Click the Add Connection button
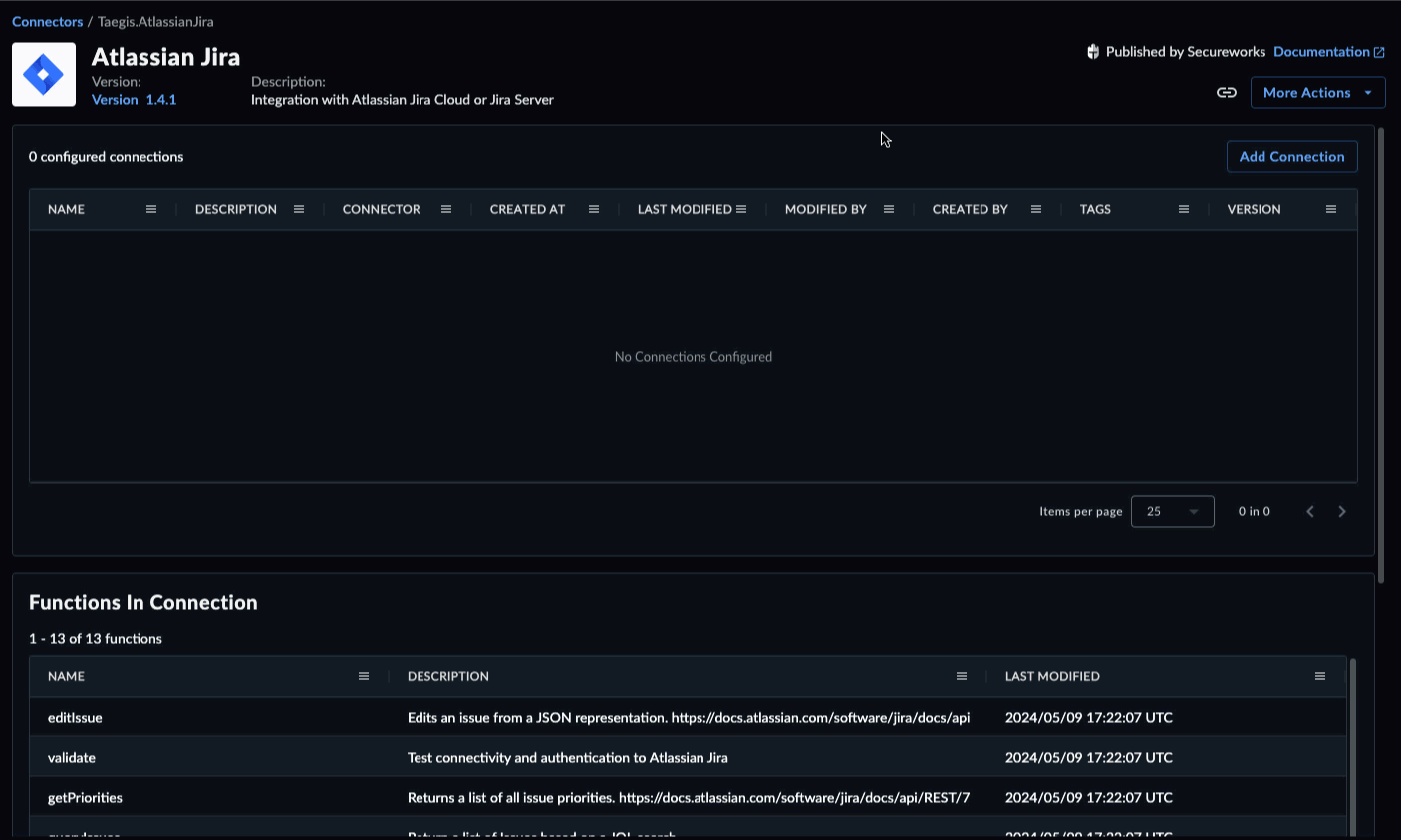 (1292, 157)
